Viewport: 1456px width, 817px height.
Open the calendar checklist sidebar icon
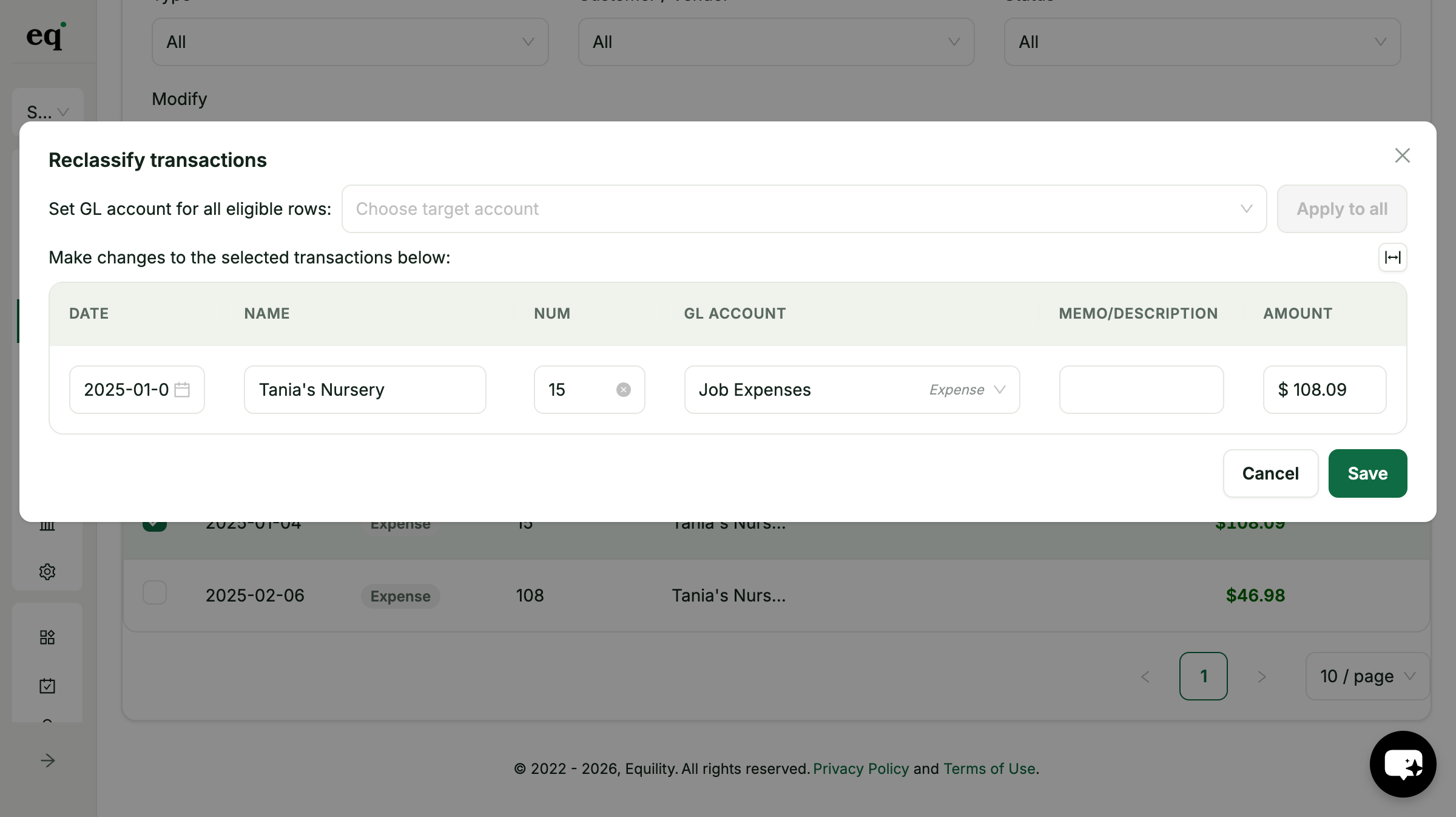pos(47,686)
